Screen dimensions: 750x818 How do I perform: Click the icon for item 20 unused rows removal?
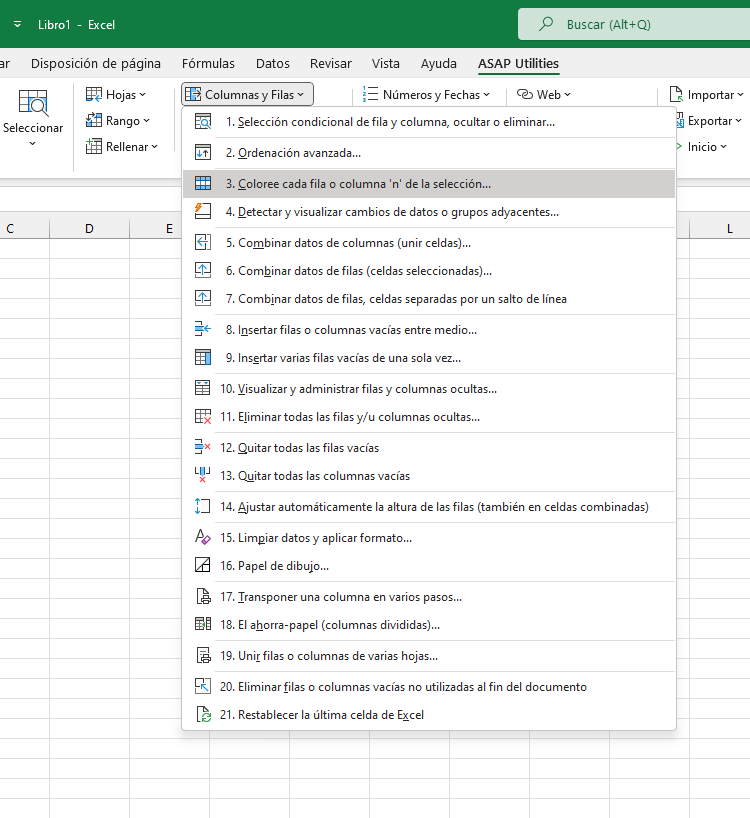click(202, 686)
